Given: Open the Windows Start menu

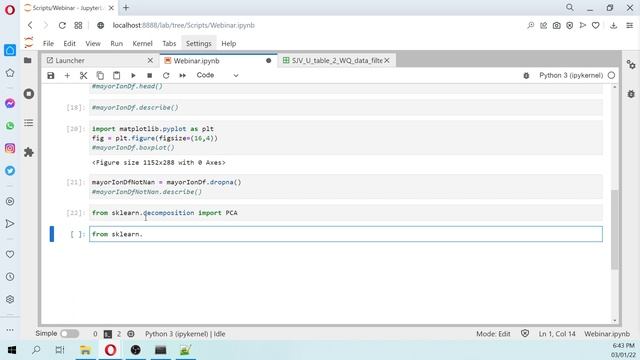Looking at the screenshot, I should tap(12, 350).
